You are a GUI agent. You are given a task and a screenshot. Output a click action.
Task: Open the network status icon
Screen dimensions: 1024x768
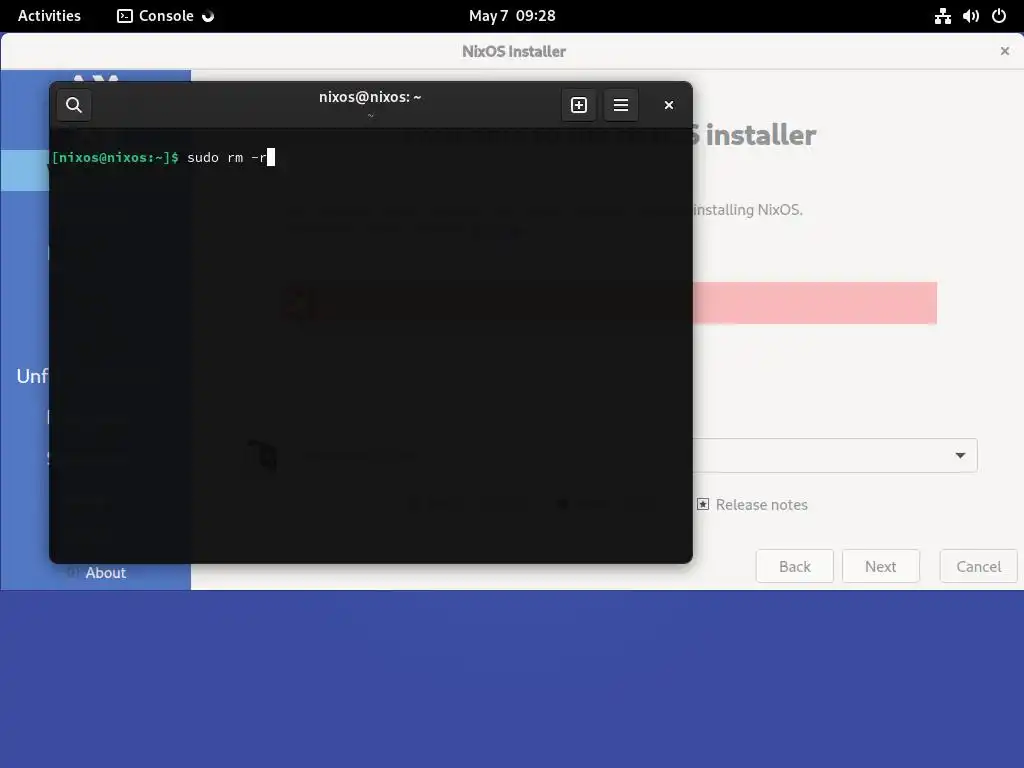pos(942,16)
